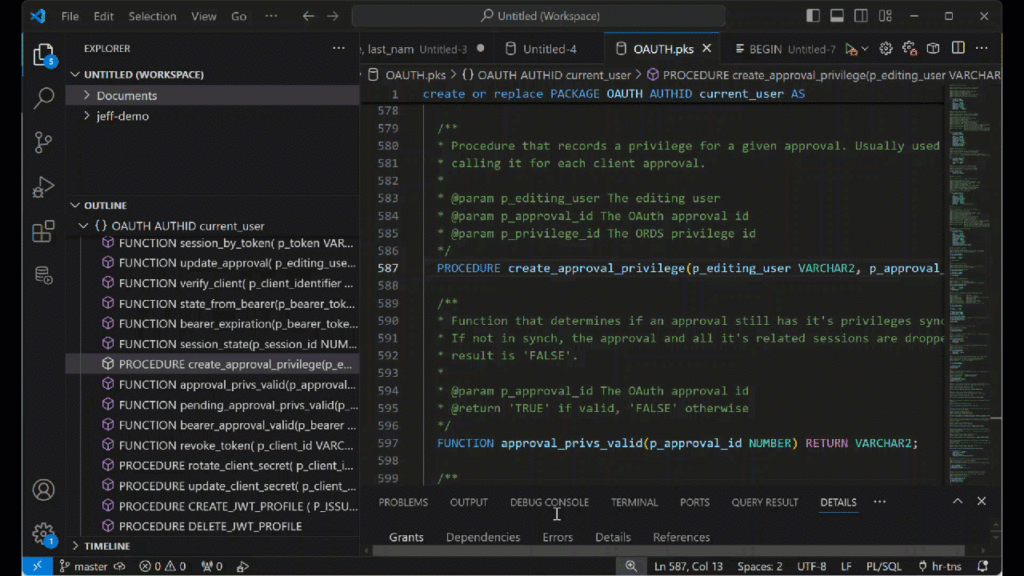Click the Accounts icon in the activity bar
Screen dimensions: 1024x576
(42, 490)
